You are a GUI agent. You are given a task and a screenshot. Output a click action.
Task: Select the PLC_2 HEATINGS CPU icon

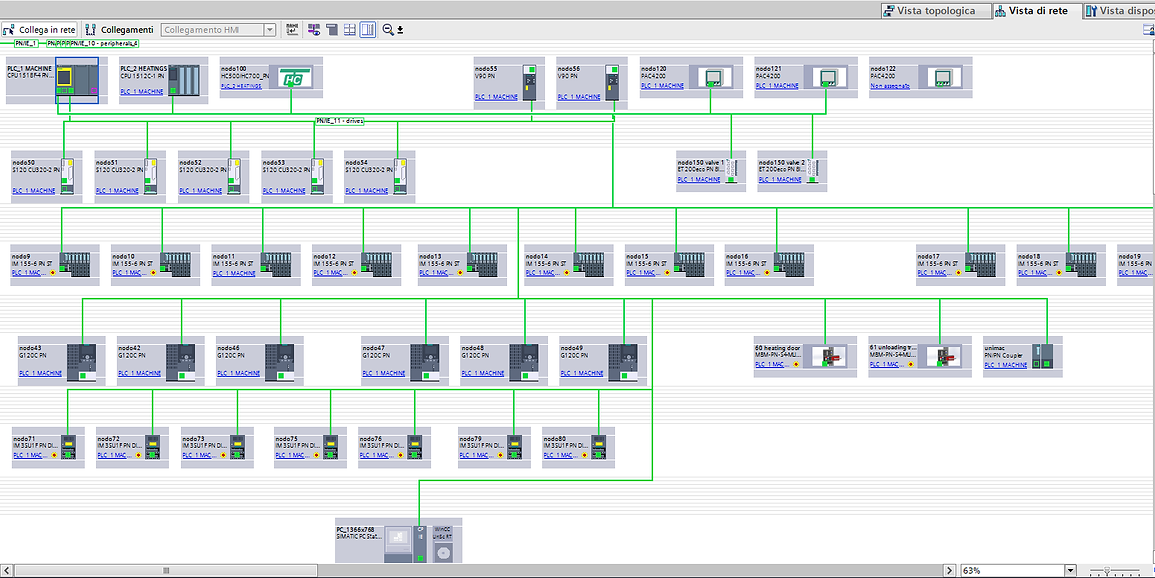pyautogui.click(x=183, y=80)
